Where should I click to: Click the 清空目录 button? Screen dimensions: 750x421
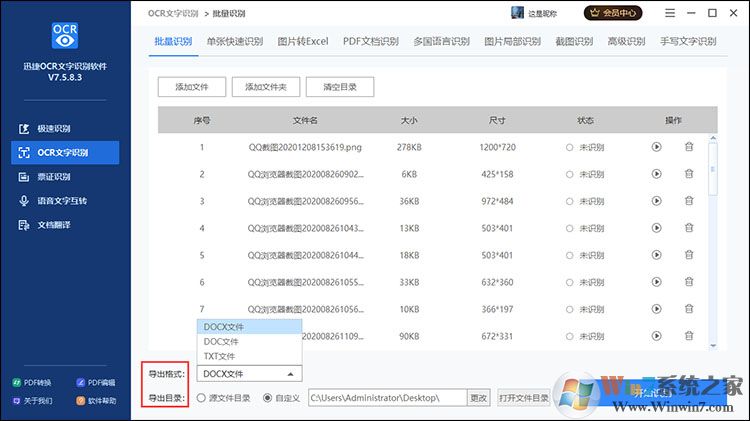(339, 87)
